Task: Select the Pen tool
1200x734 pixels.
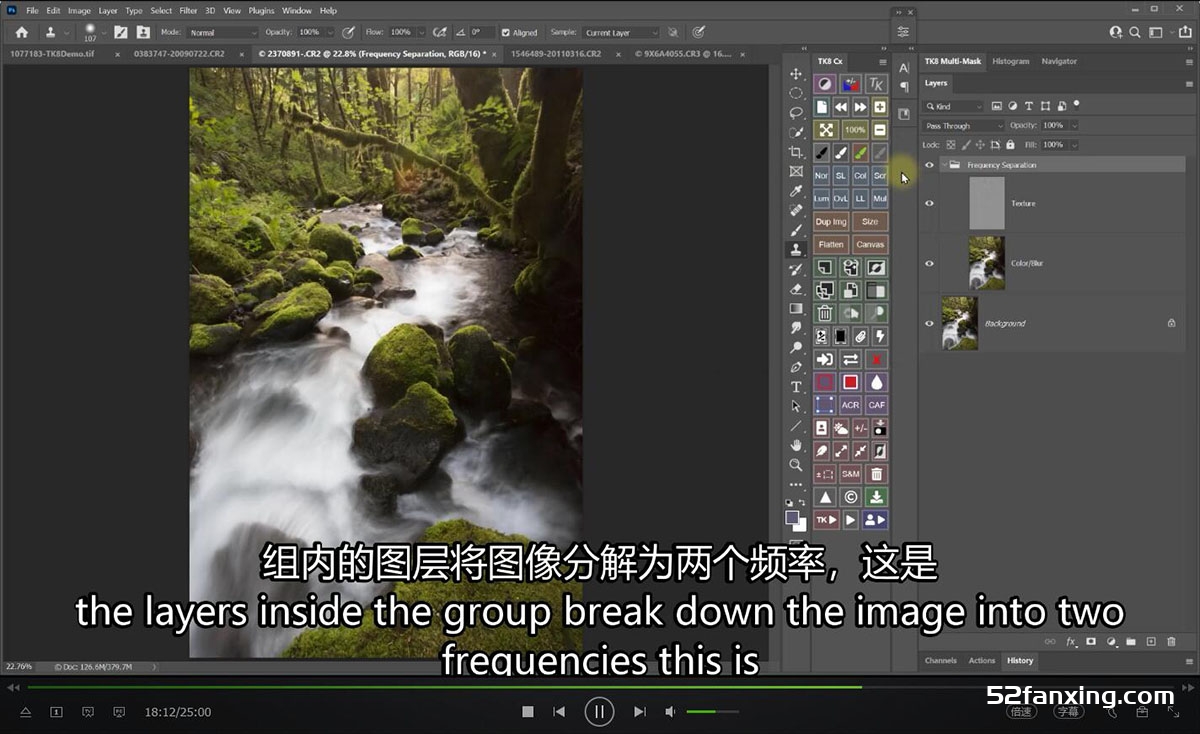Action: (796, 367)
